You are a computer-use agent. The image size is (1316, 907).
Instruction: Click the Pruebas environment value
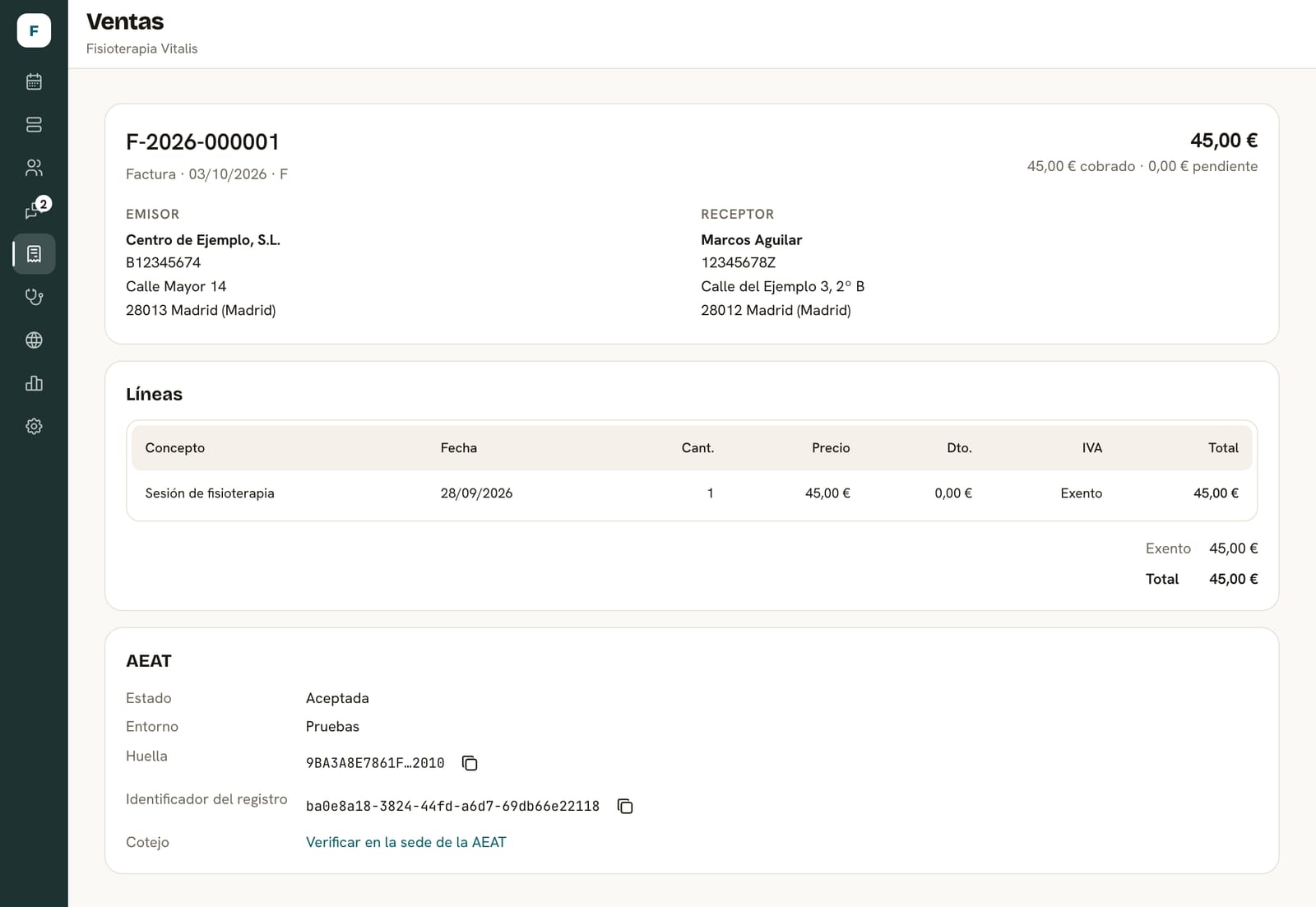(x=332, y=727)
